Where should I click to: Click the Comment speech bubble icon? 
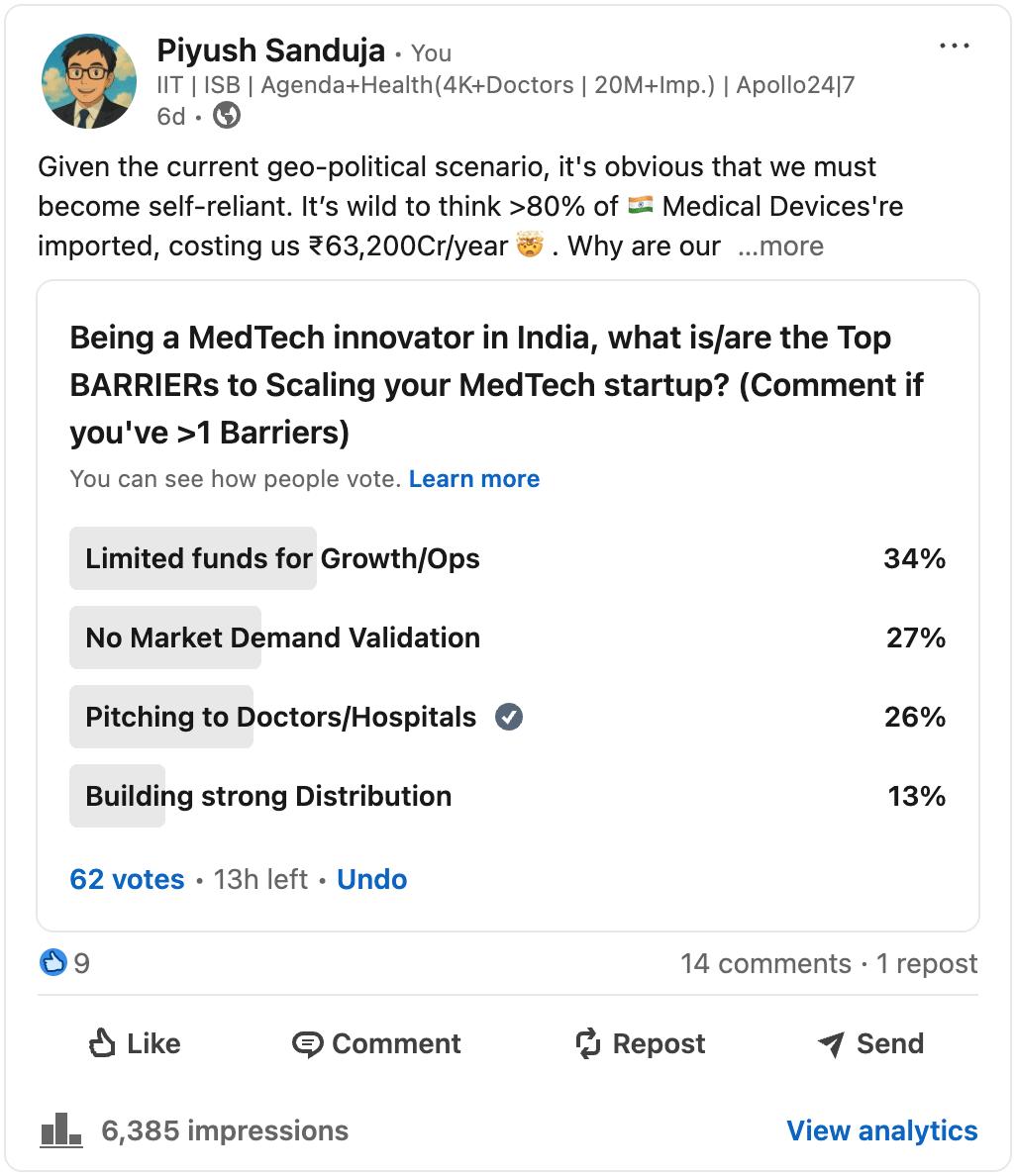point(308,1044)
